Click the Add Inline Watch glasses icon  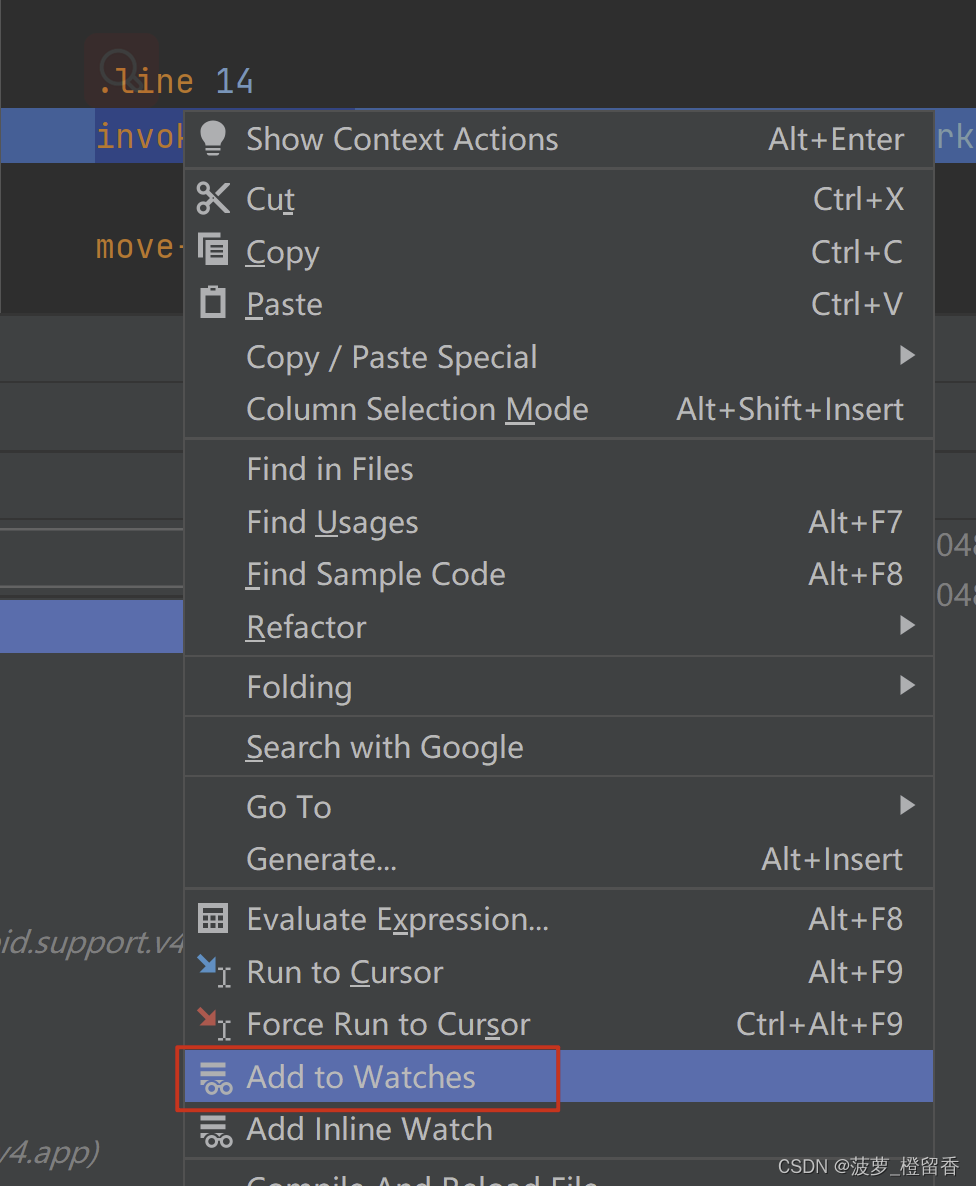point(215,1130)
